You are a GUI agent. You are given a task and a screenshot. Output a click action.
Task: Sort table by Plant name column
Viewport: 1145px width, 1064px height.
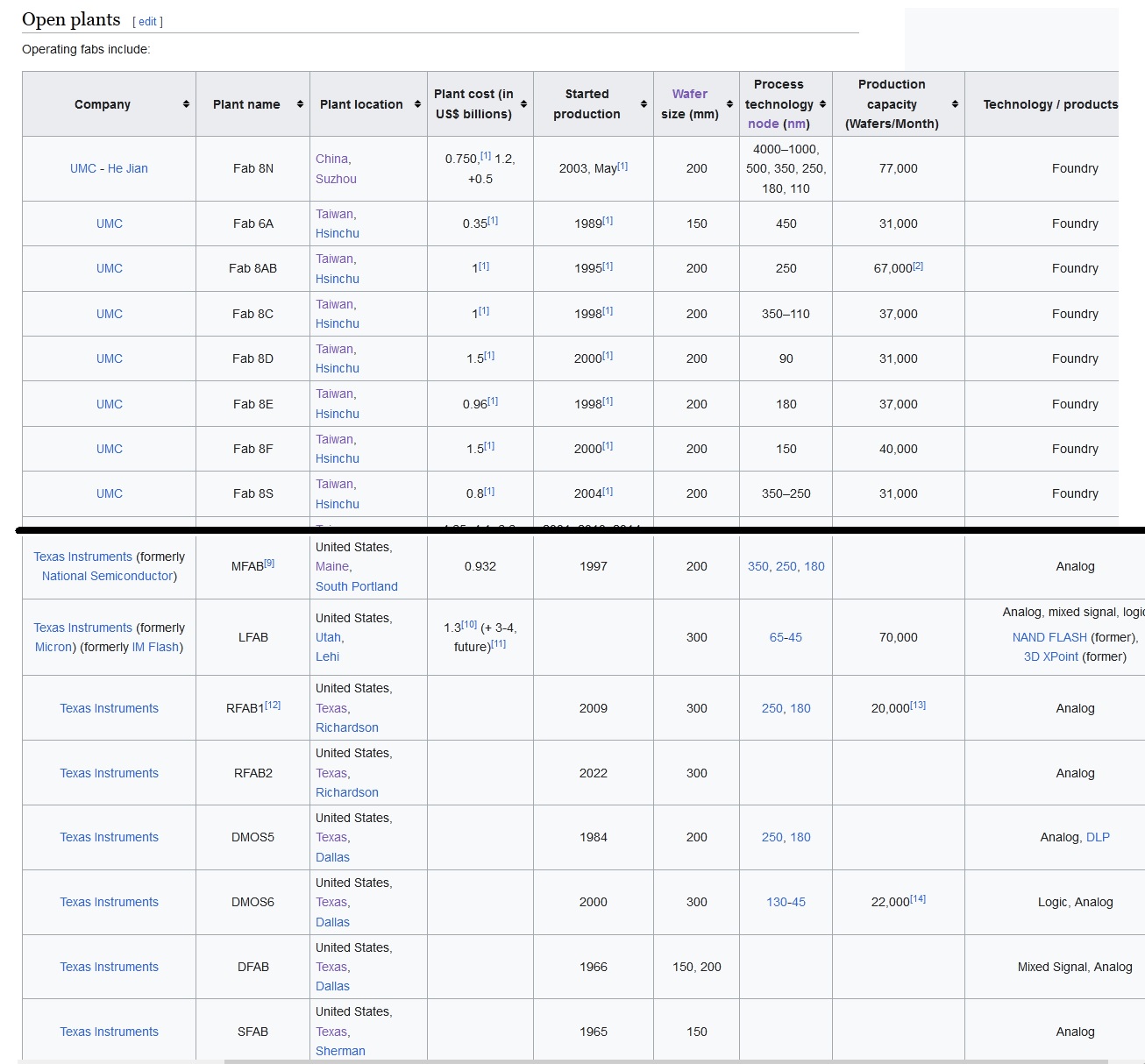point(300,104)
